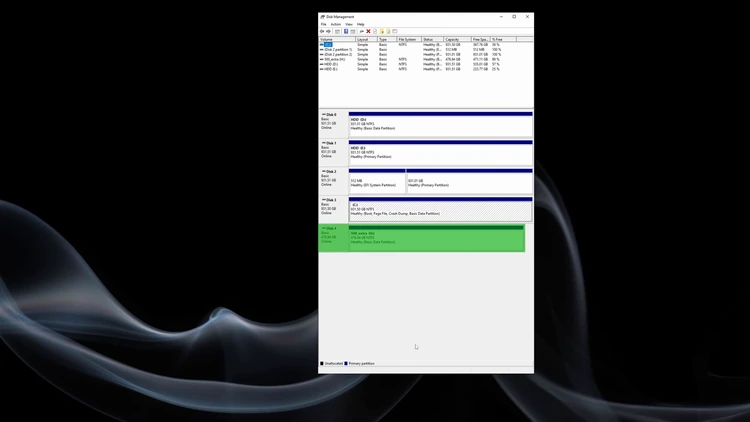Select the HDD (E:) partition block on Disk 1
This screenshot has width=750, height=422.
441,153
